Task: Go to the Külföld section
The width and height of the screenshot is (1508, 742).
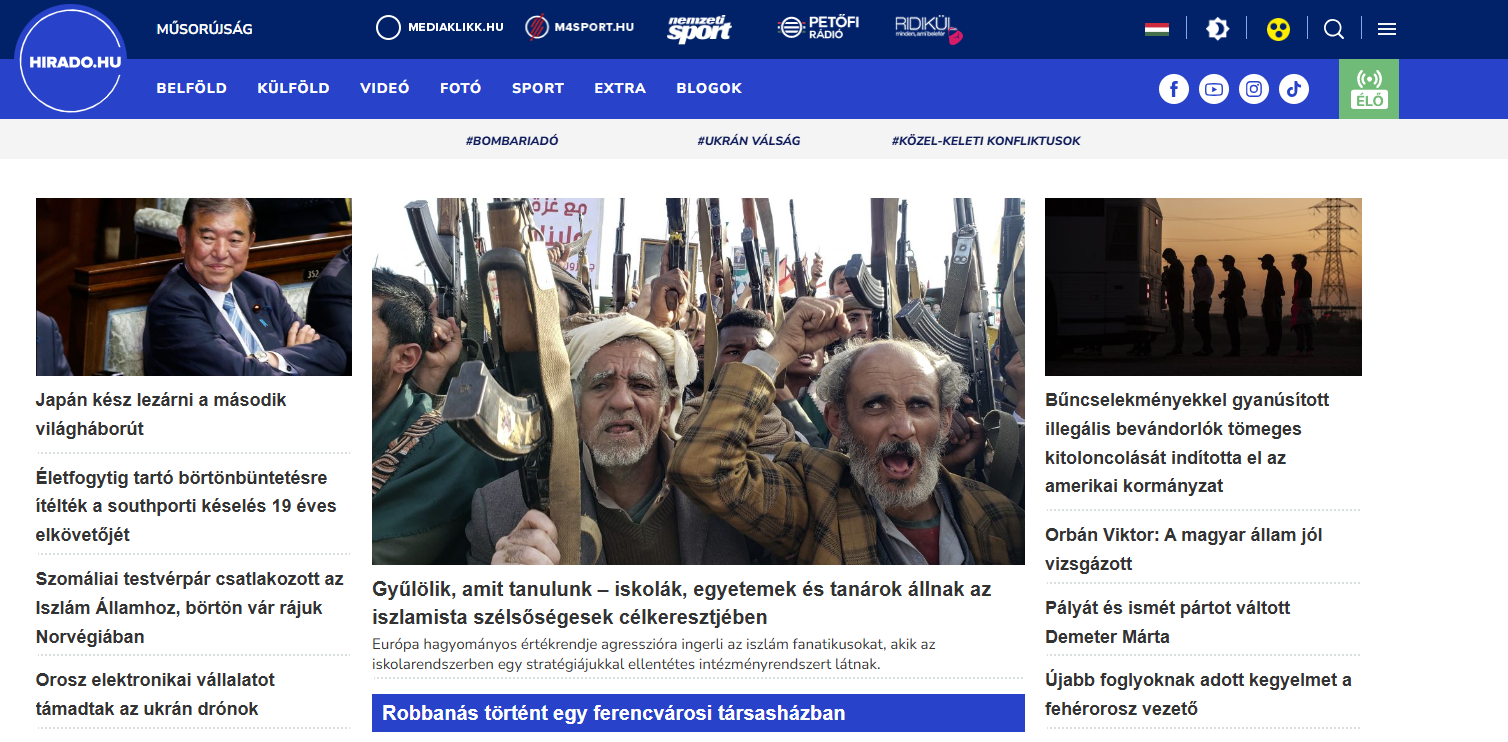Action: click(293, 88)
